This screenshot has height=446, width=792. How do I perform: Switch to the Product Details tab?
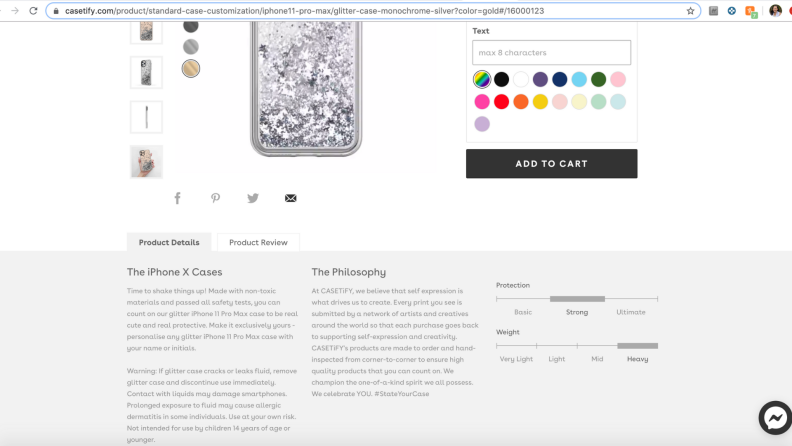(169, 242)
